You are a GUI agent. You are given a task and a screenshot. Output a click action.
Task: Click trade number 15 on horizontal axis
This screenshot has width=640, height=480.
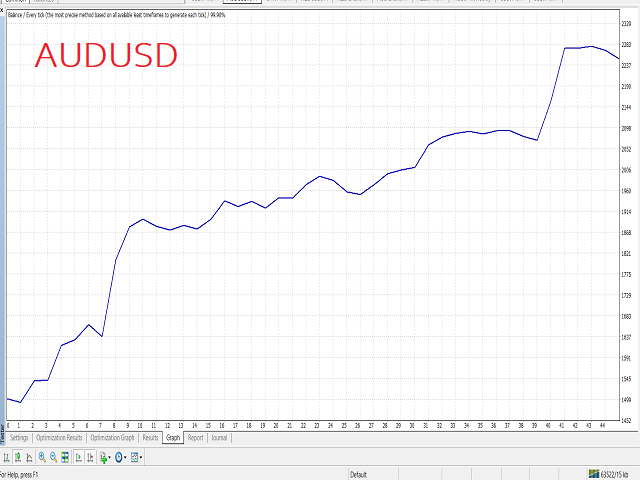[208, 425]
